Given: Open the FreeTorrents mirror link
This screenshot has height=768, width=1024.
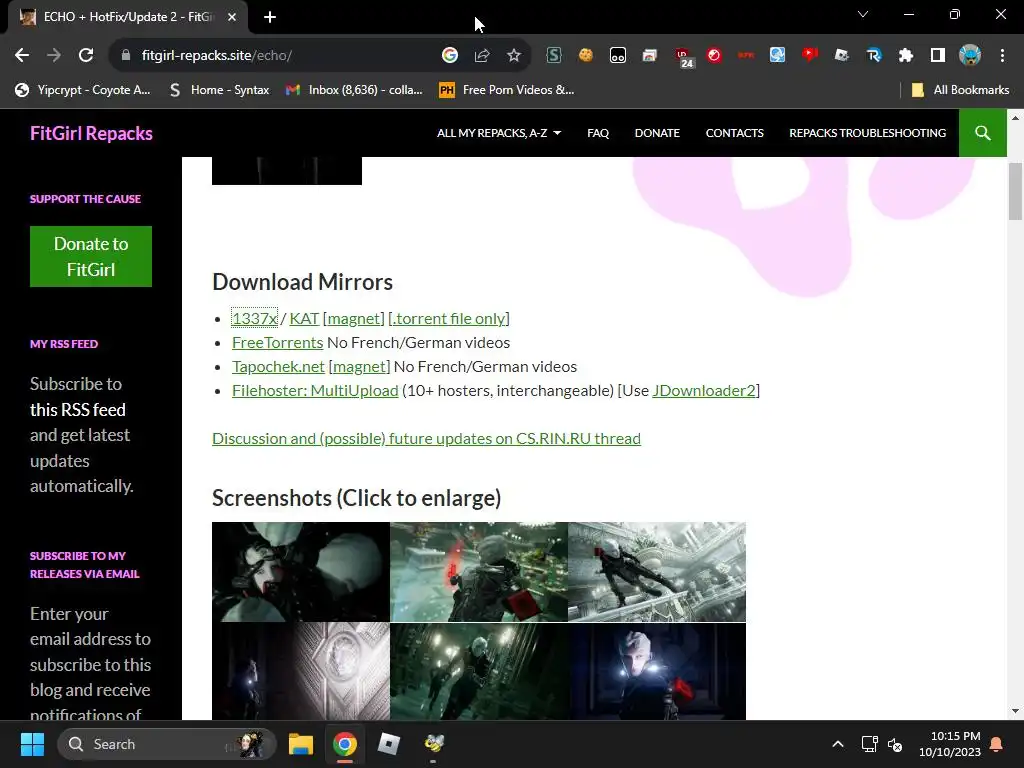Looking at the screenshot, I should (278, 343).
